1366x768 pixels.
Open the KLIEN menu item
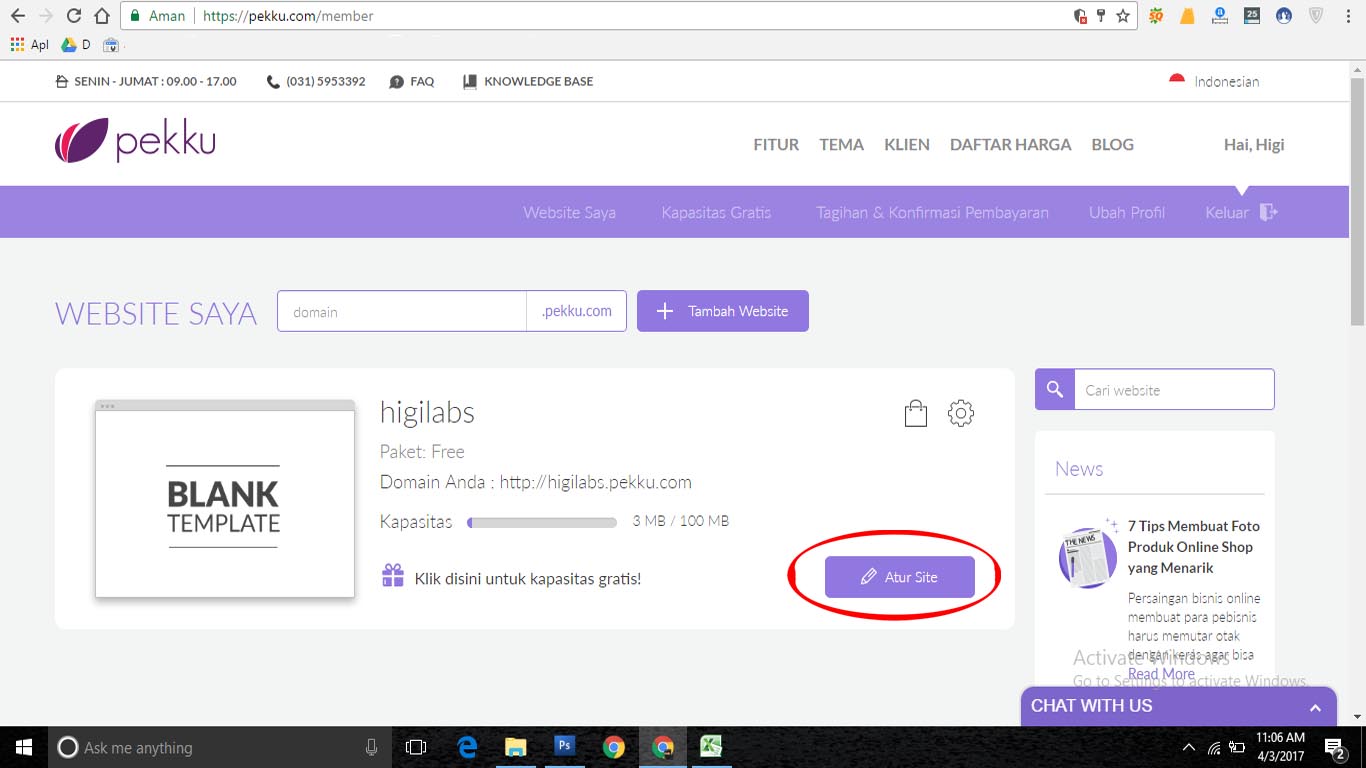coord(907,144)
